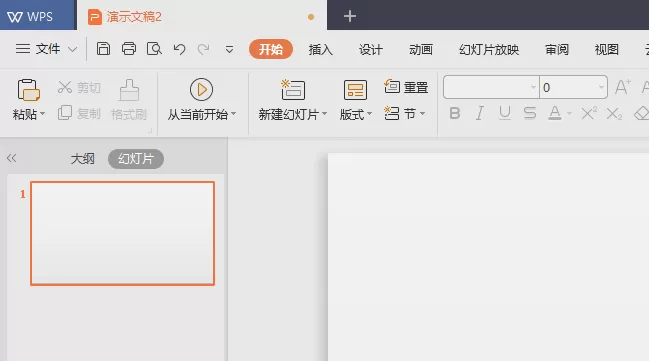This screenshot has height=361, width=649.
Task: Click the Print icon
Action: click(x=129, y=49)
